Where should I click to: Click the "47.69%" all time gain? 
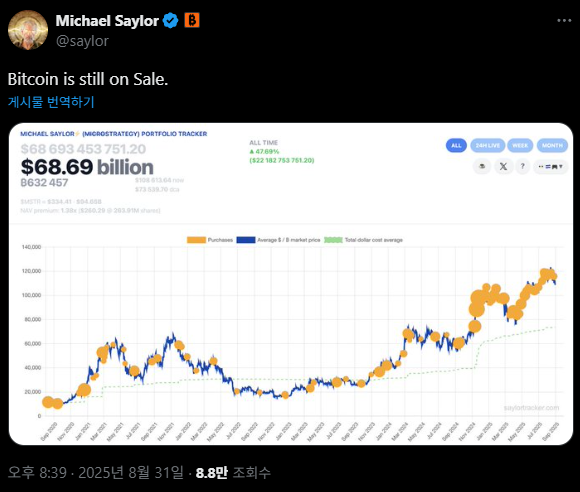tap(264, 152)
